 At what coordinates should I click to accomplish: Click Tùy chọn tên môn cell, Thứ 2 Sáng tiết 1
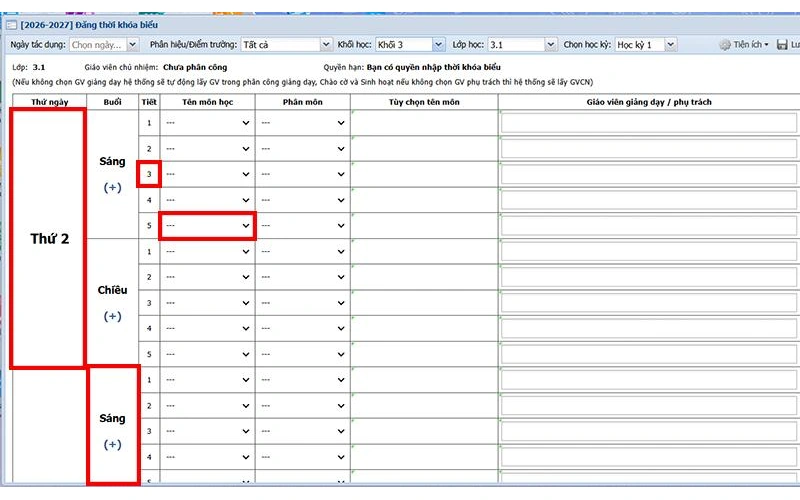[x=424, y=123]
